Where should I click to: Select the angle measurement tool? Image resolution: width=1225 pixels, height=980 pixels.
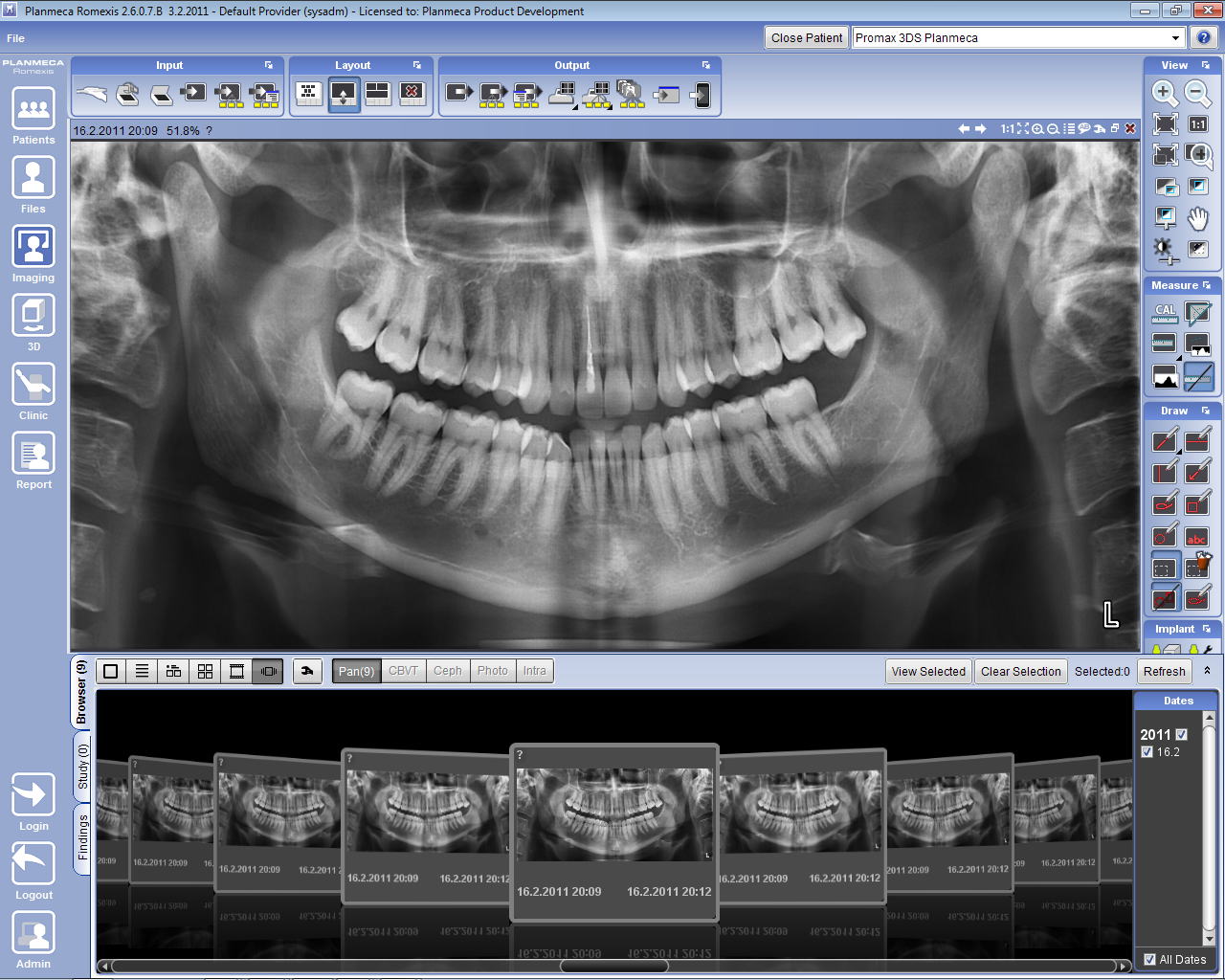(1198, 312)
